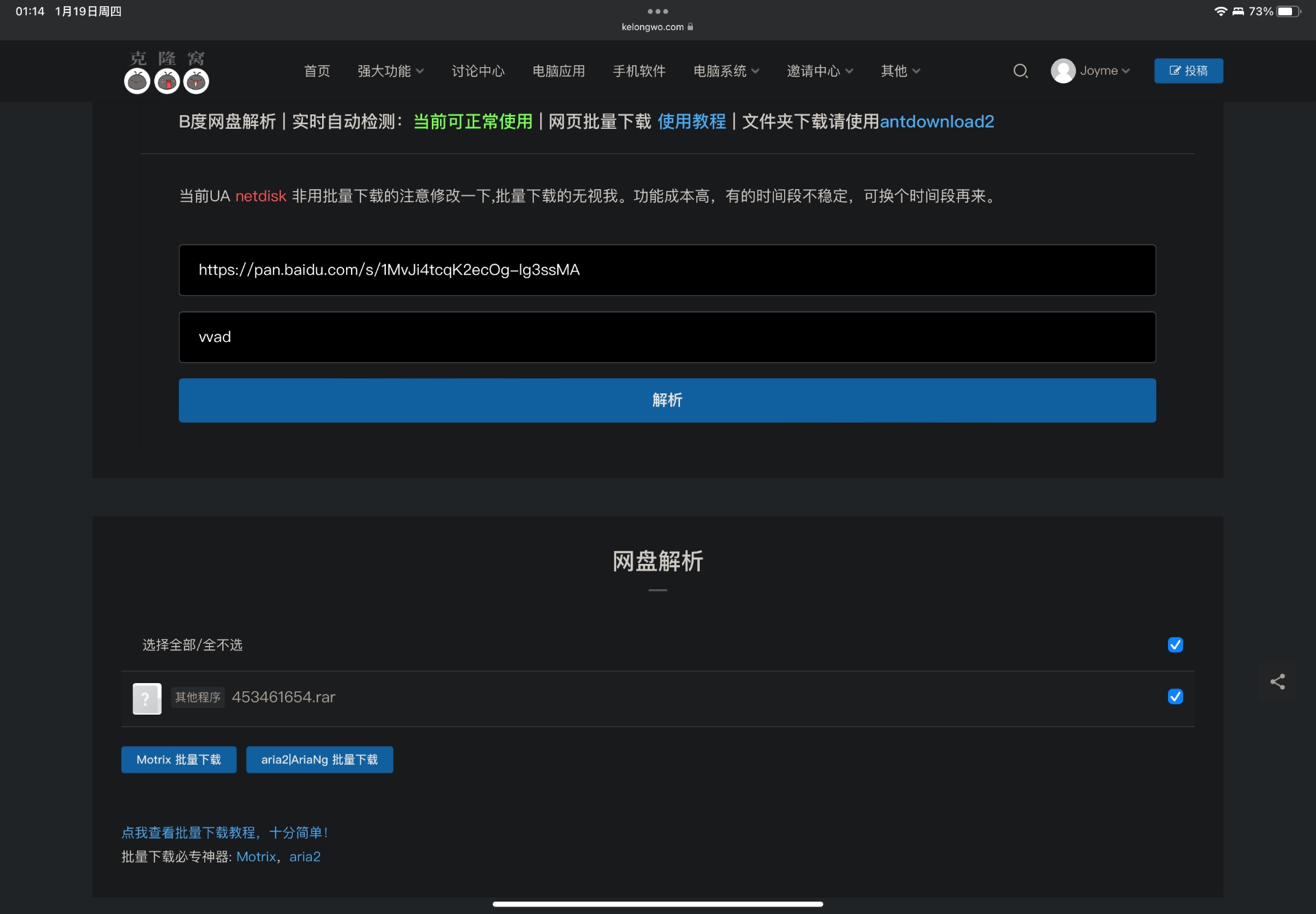
Task: Click the green 当前可正常使用 status text
Action: (473, 121)
